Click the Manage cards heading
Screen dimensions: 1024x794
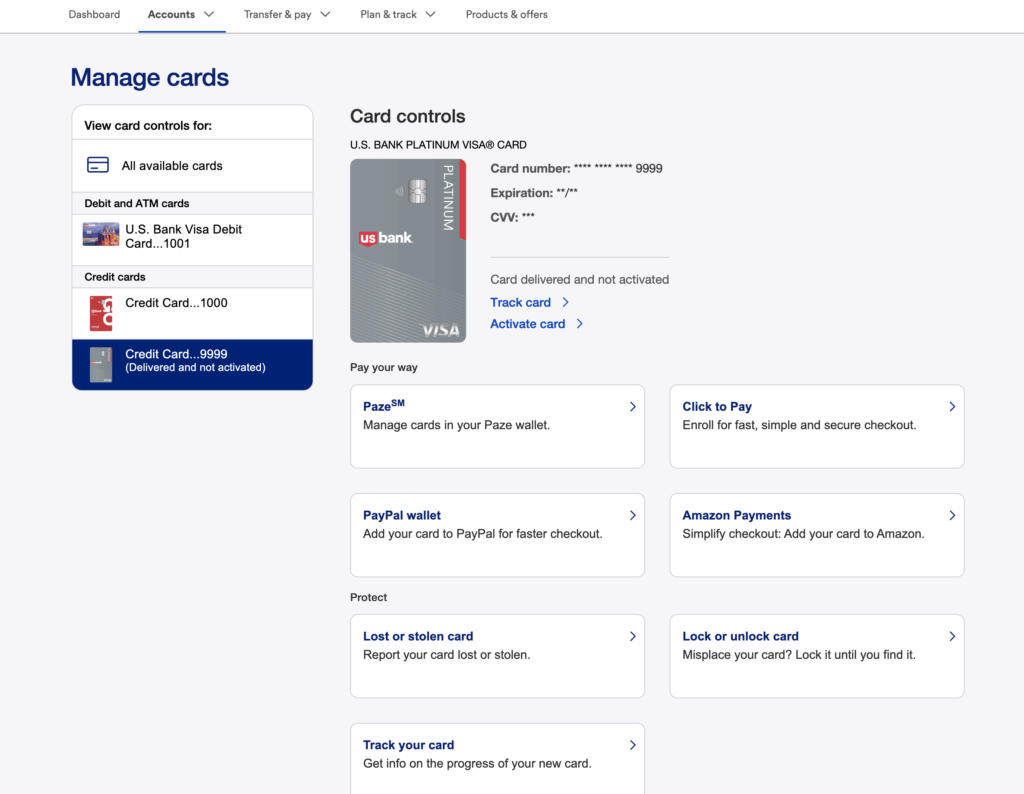point(150,77)
